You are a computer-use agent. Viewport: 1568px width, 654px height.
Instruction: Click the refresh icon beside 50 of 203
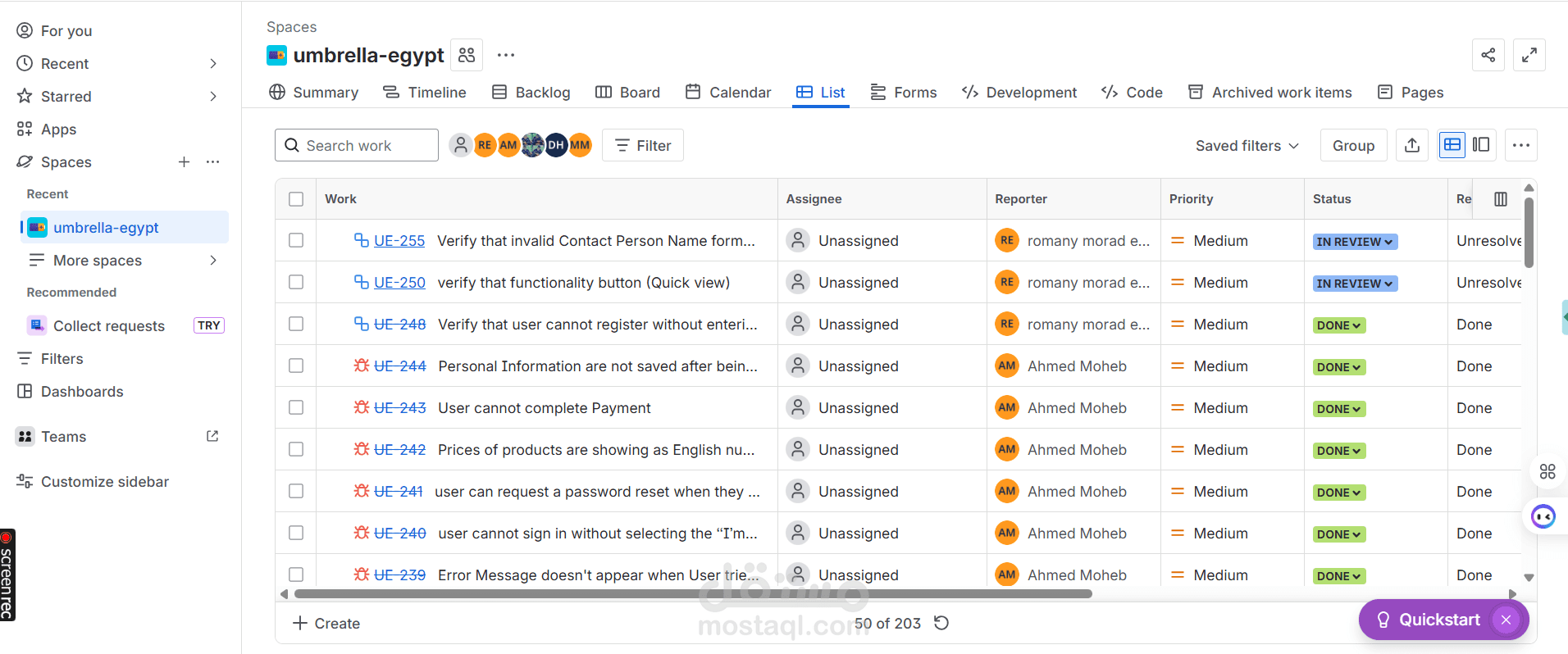tap(941, 623)
